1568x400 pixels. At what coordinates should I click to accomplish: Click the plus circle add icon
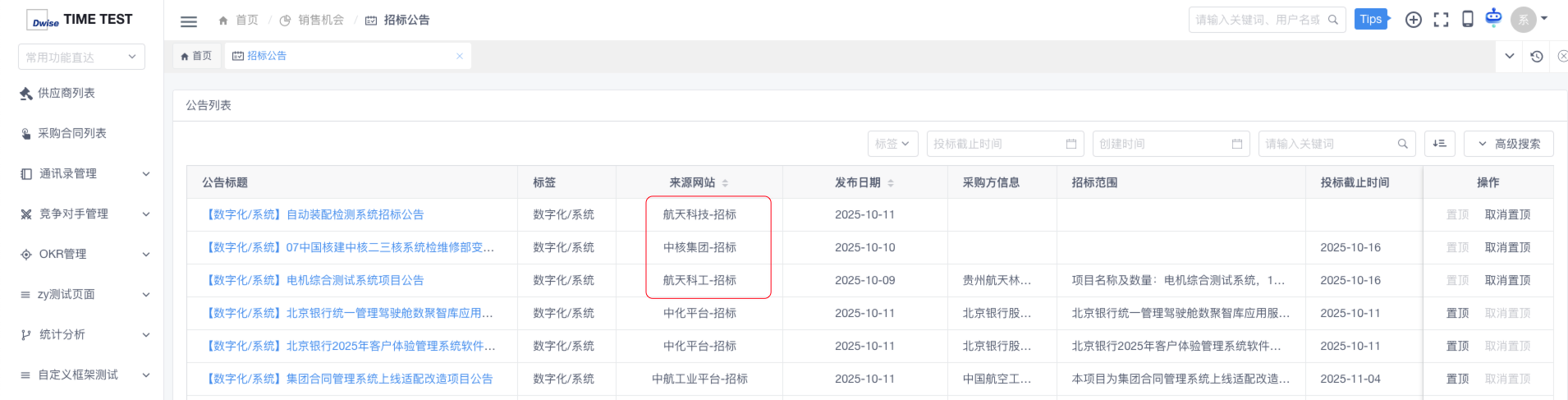(x=1413, y=20)
